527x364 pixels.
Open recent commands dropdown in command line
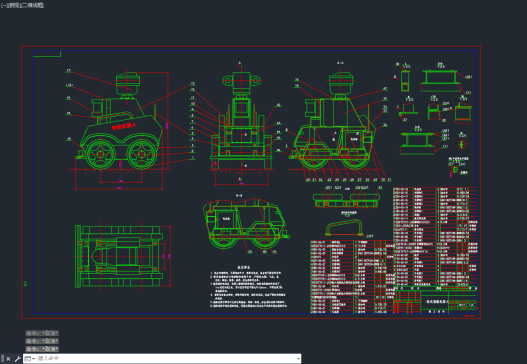[30, 359]
